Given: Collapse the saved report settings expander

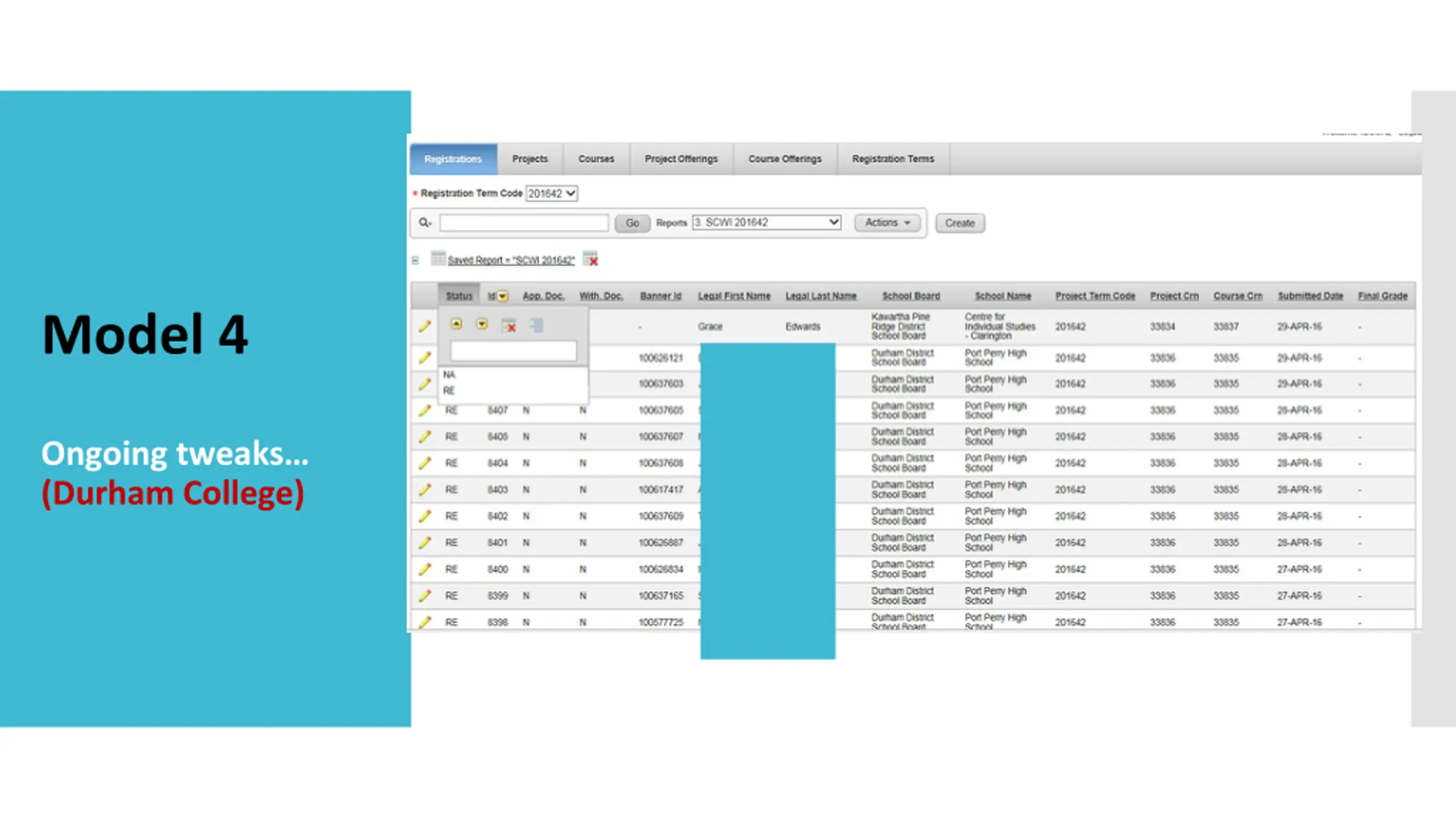Looking at the screenshot, I should tap(415, 260).
